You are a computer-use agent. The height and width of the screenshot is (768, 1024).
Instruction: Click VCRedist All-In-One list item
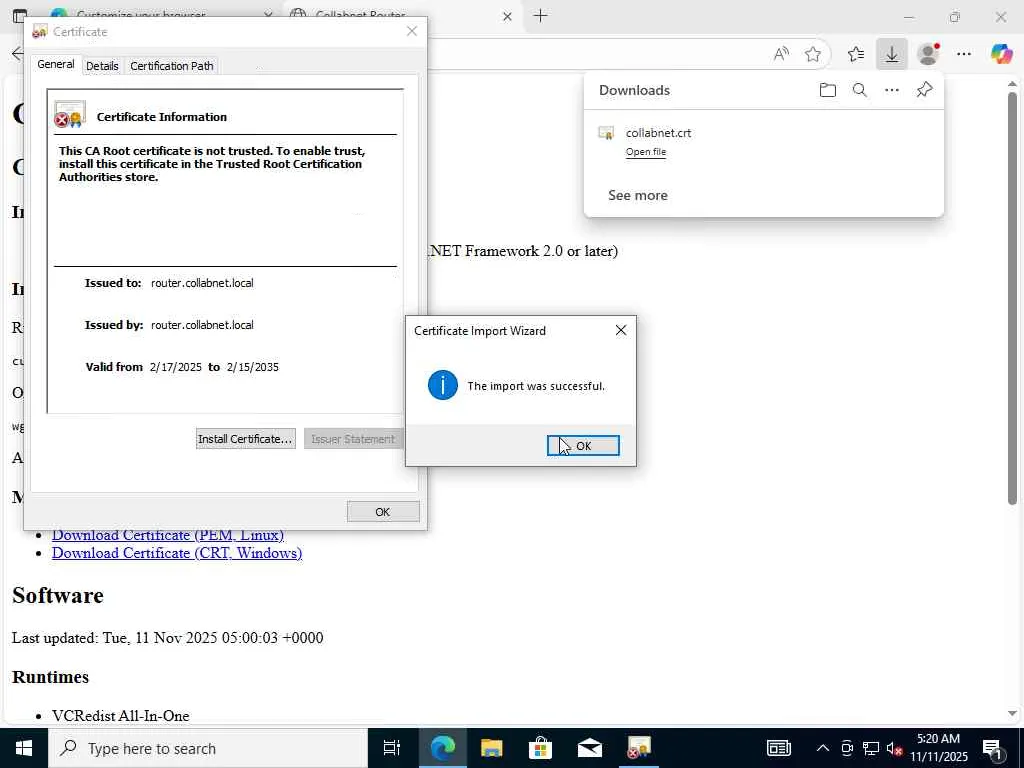(x=121, y=716)
